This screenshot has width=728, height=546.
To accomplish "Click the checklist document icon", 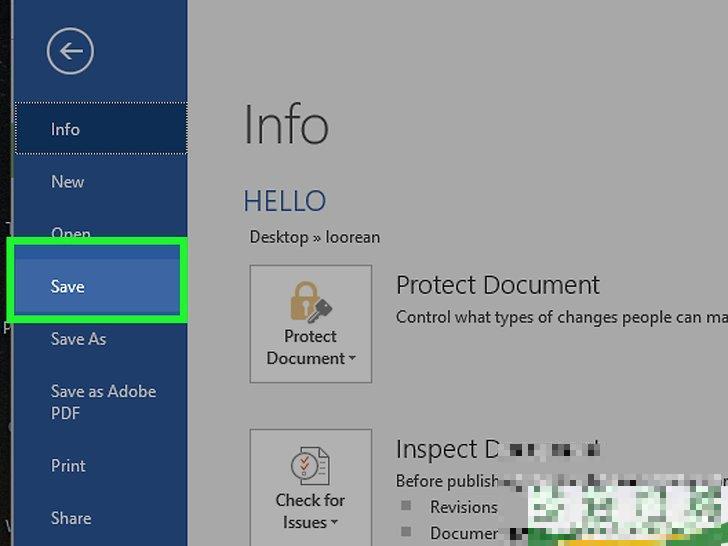I will (310, 467).
